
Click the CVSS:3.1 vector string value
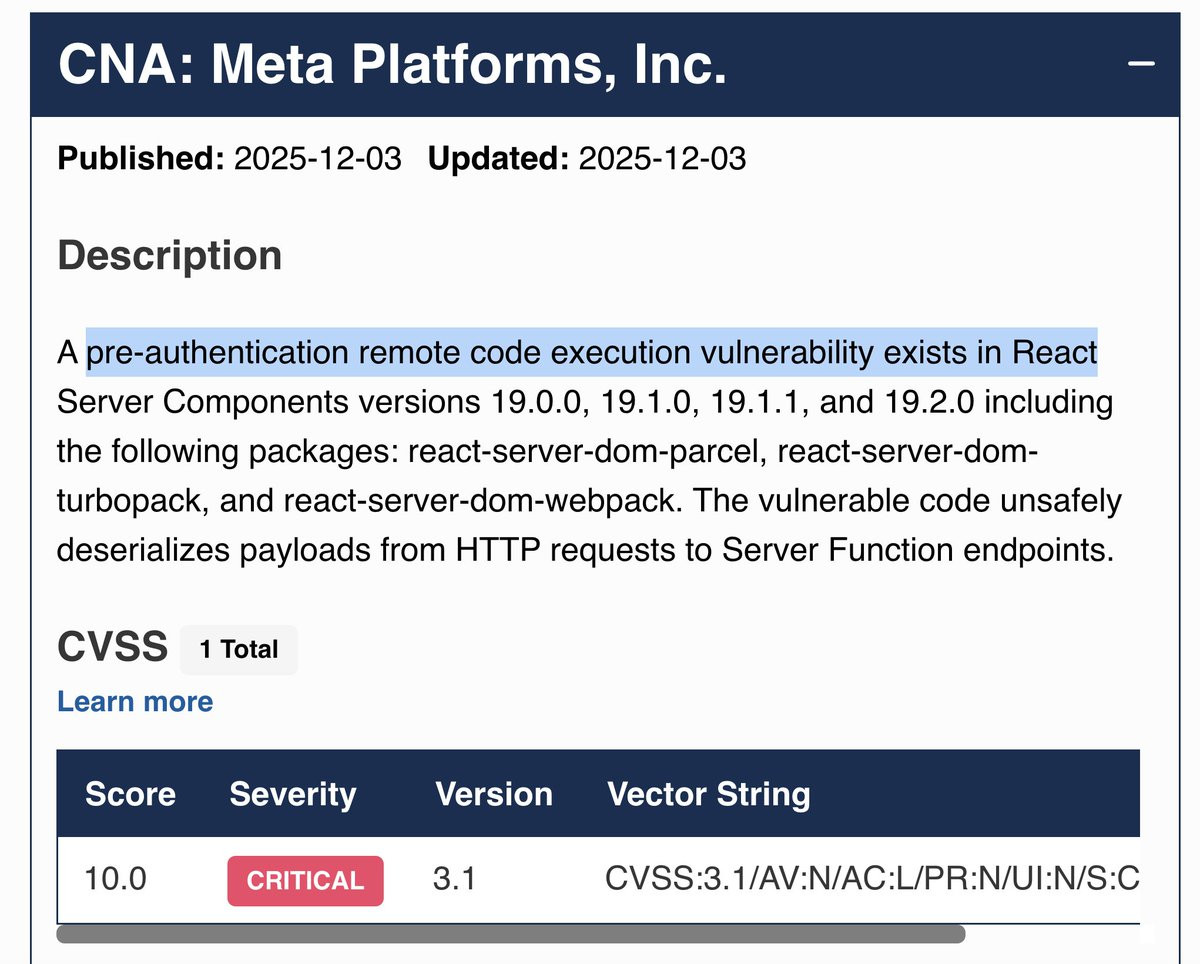click(872, 880)
